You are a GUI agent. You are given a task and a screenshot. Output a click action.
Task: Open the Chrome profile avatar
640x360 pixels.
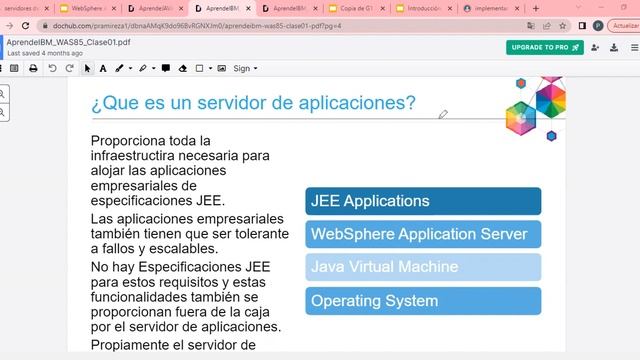click(598, 26)
